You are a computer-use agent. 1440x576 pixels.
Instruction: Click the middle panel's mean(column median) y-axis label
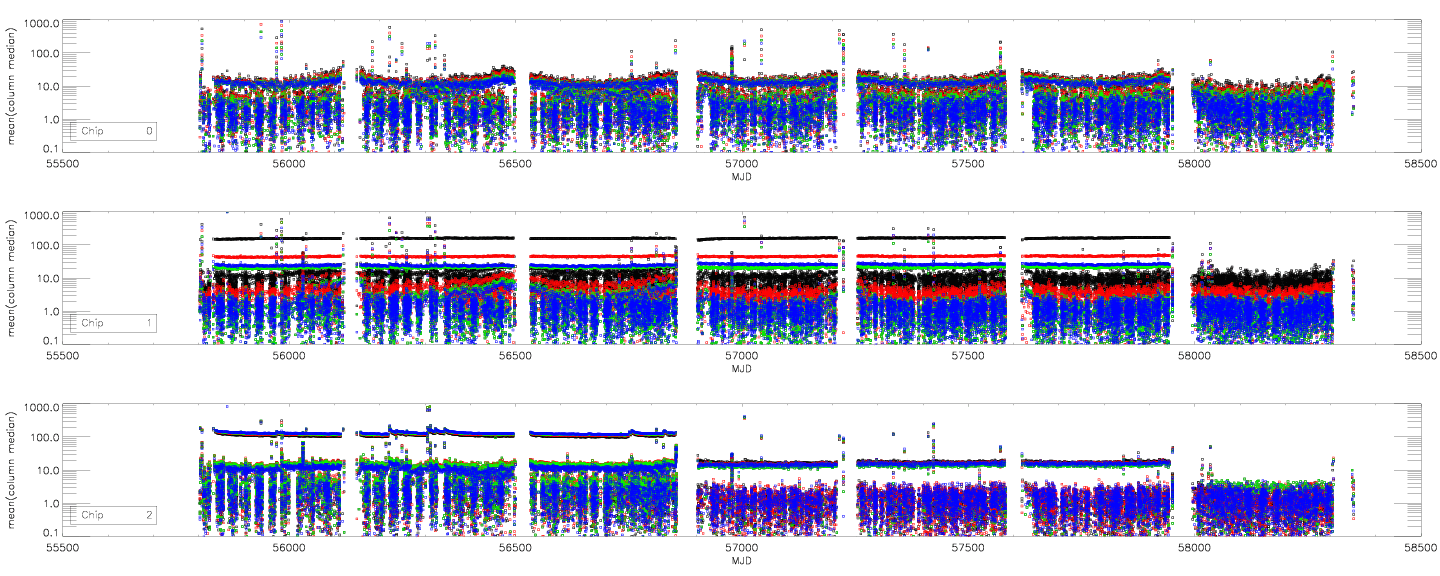coord(12,277)
